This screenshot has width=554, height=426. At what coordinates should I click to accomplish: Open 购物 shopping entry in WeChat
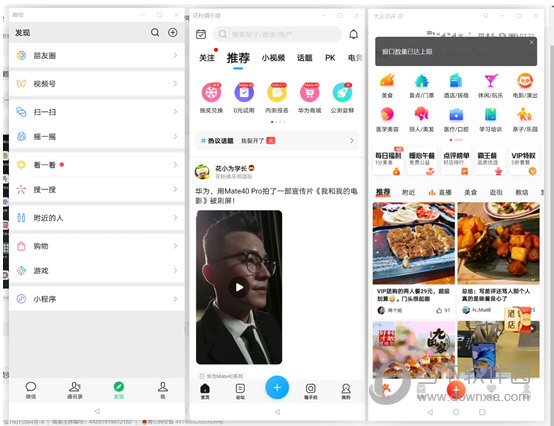97,246
